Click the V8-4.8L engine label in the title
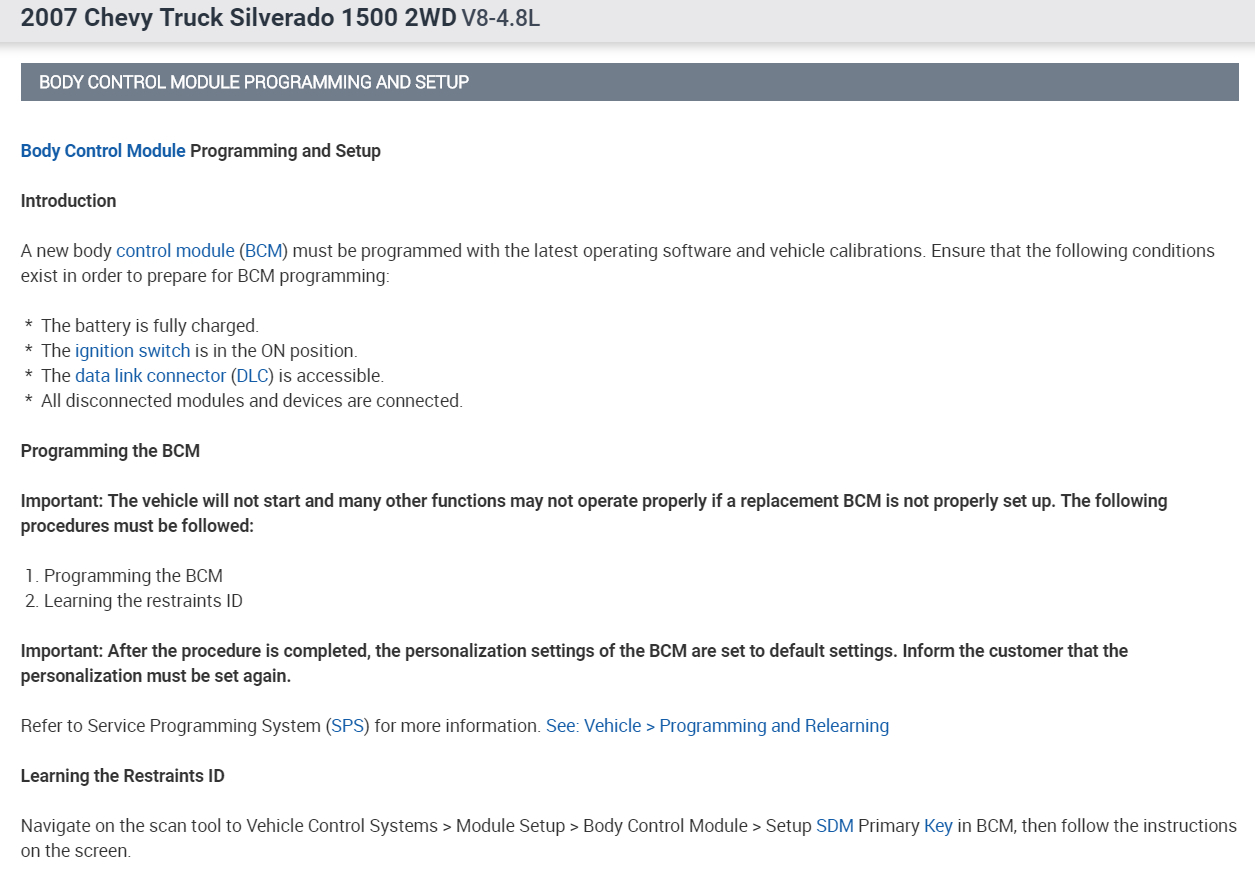The width and height of the screenshot is (1255, 872). point(500,18)
